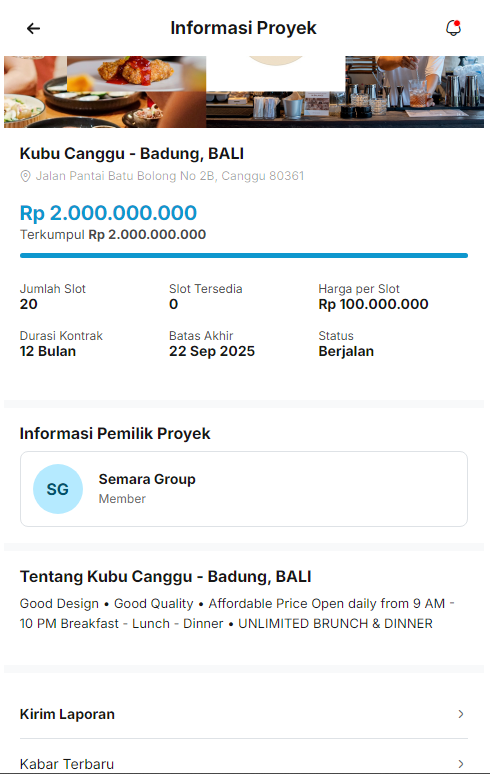Select the Tentang Kubu Canggu description text
The width and height of the screenshot is (490, 774).
click(x=237, y=613)
